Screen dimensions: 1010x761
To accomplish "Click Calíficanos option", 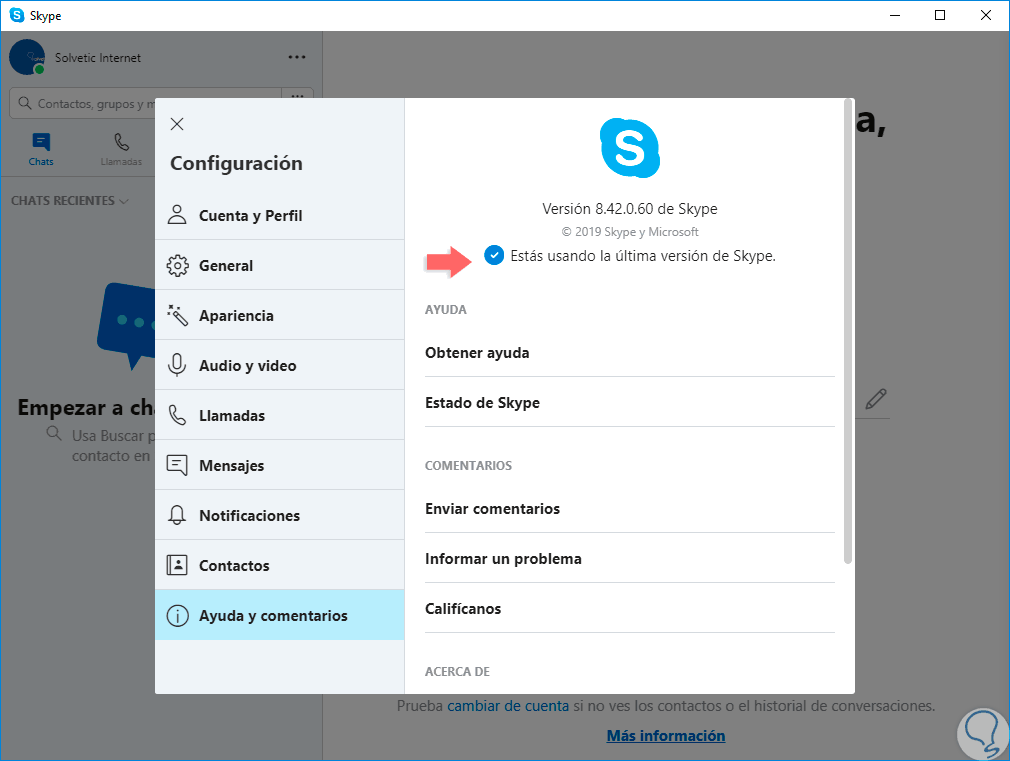I will pyautogui.click(x=629, y=608).
